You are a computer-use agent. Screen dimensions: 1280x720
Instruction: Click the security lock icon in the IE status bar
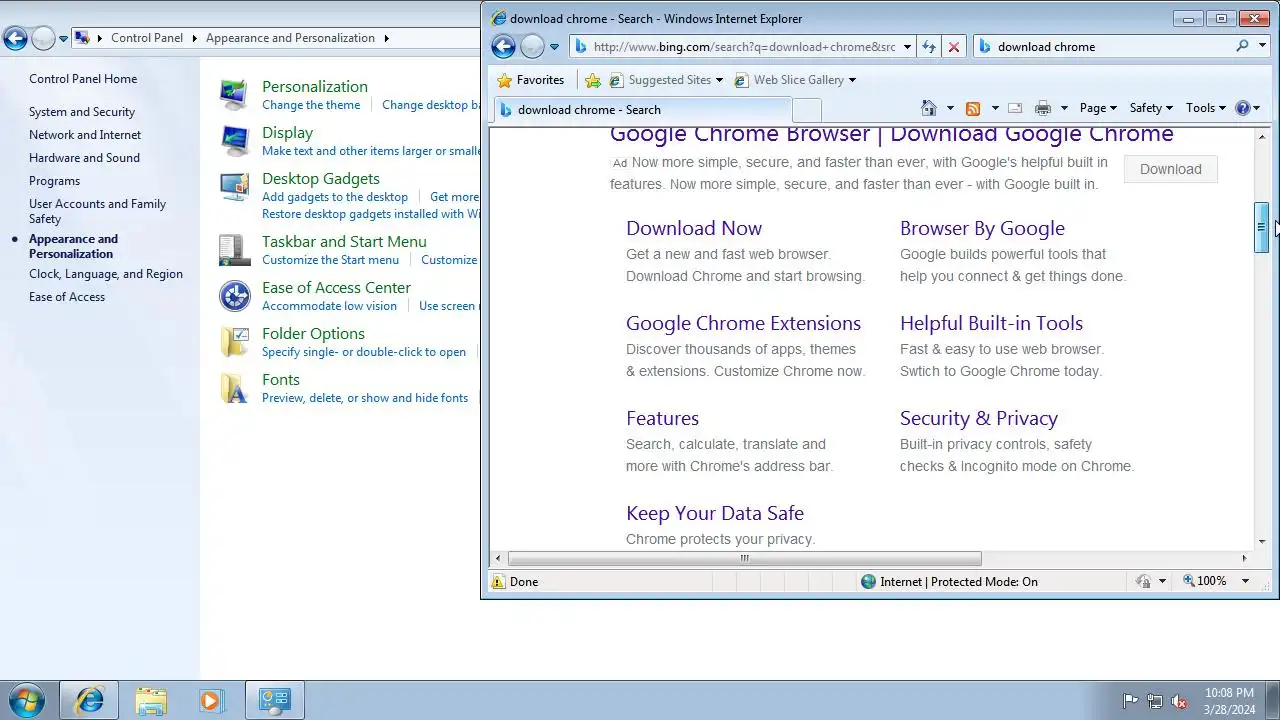[x=1143, y=581]
